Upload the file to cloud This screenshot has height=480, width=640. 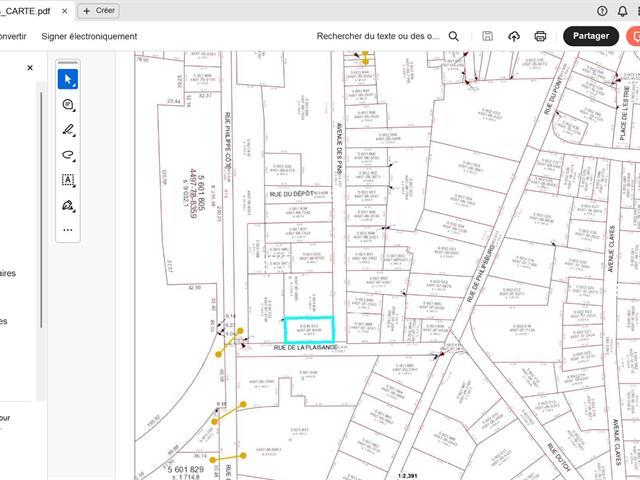tap(514, 36)
